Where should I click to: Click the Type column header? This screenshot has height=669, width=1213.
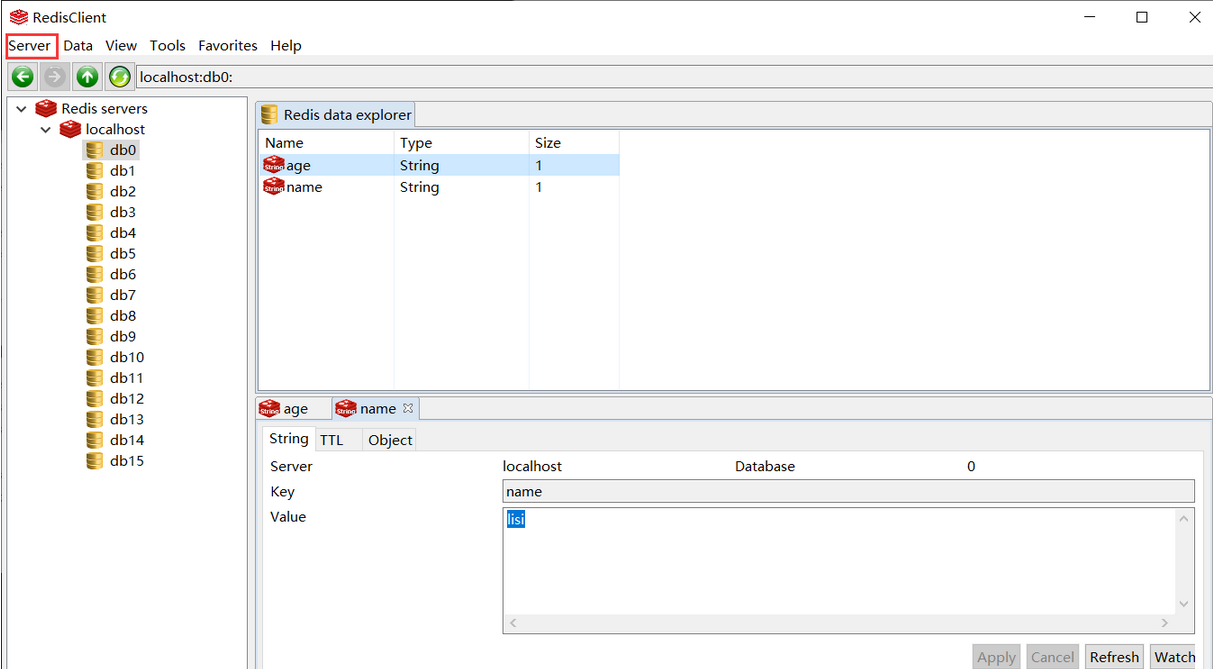coord(461,143)
